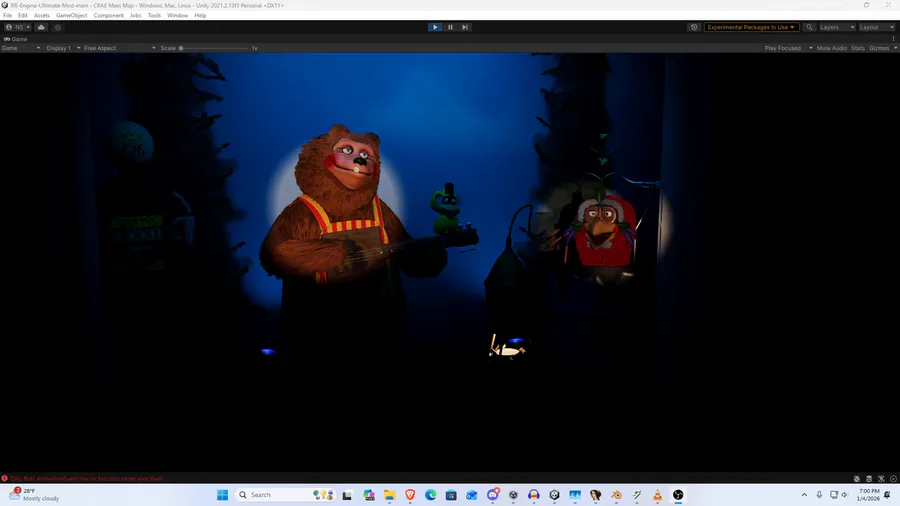Open VLC media player from the taskbar

click(657, 495)
